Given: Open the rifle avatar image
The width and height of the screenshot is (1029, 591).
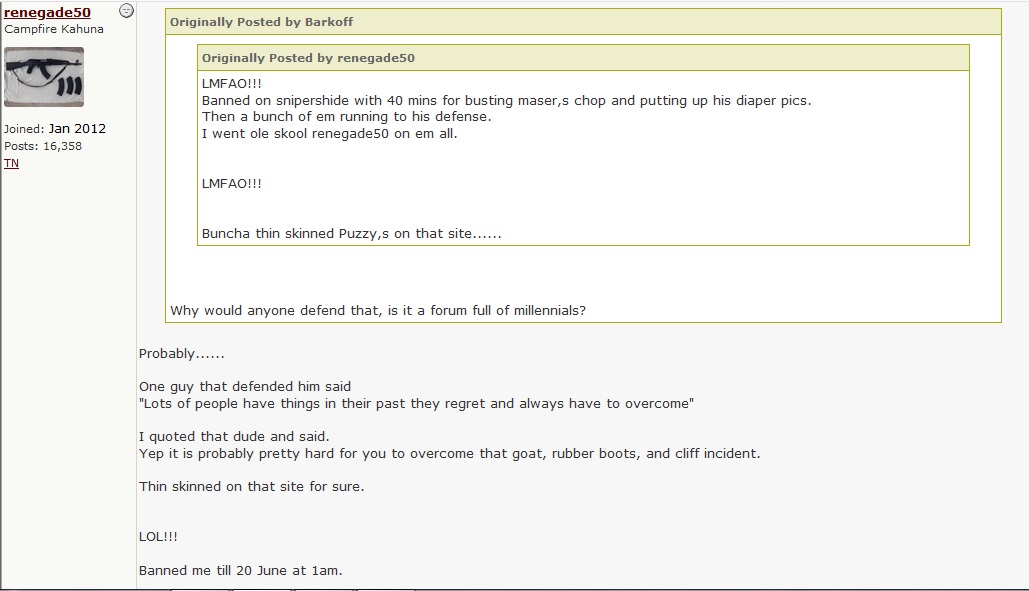Looking at the screenshot, I should [x=44, y=77].
